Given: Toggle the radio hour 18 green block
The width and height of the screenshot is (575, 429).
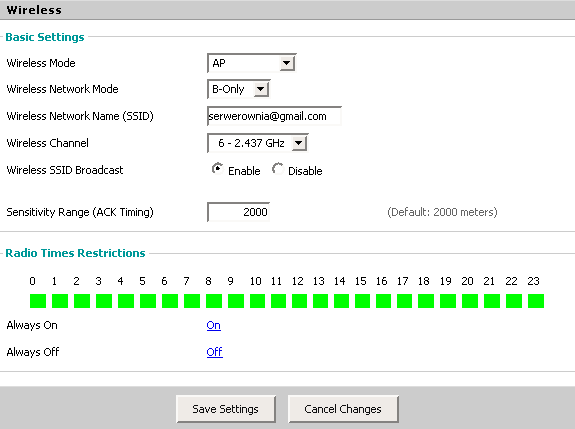Looking at the screenshot, I should click(x=426, y=301).
